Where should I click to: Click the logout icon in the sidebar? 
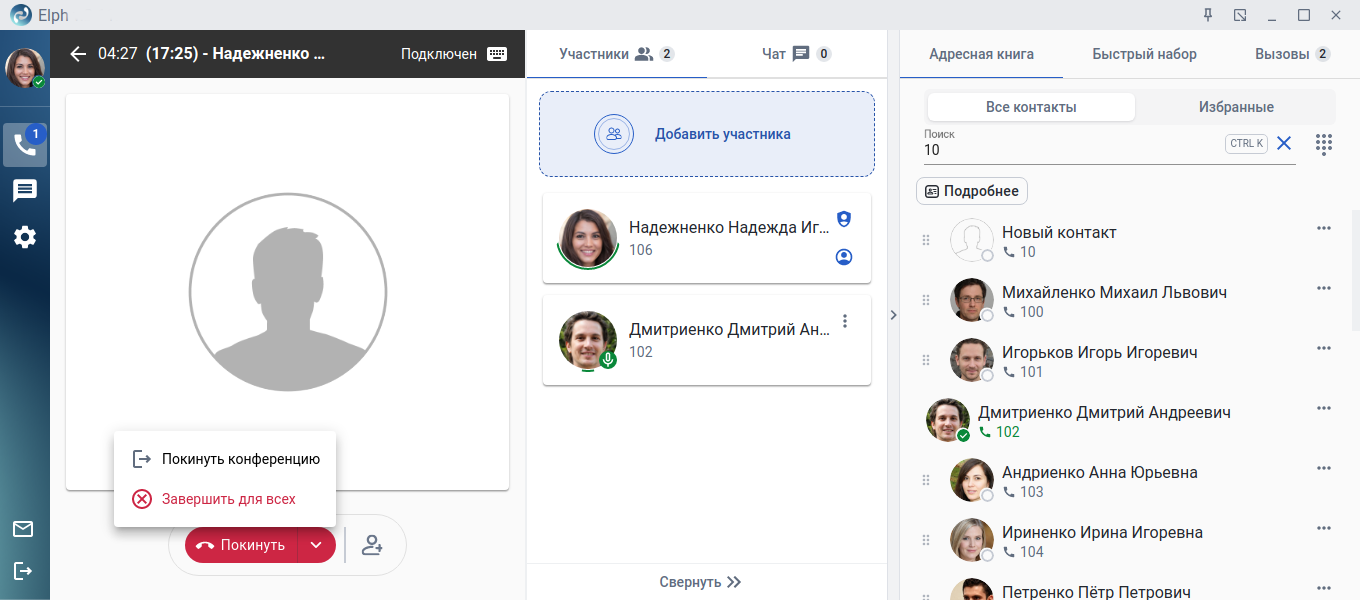coord(23,571)
